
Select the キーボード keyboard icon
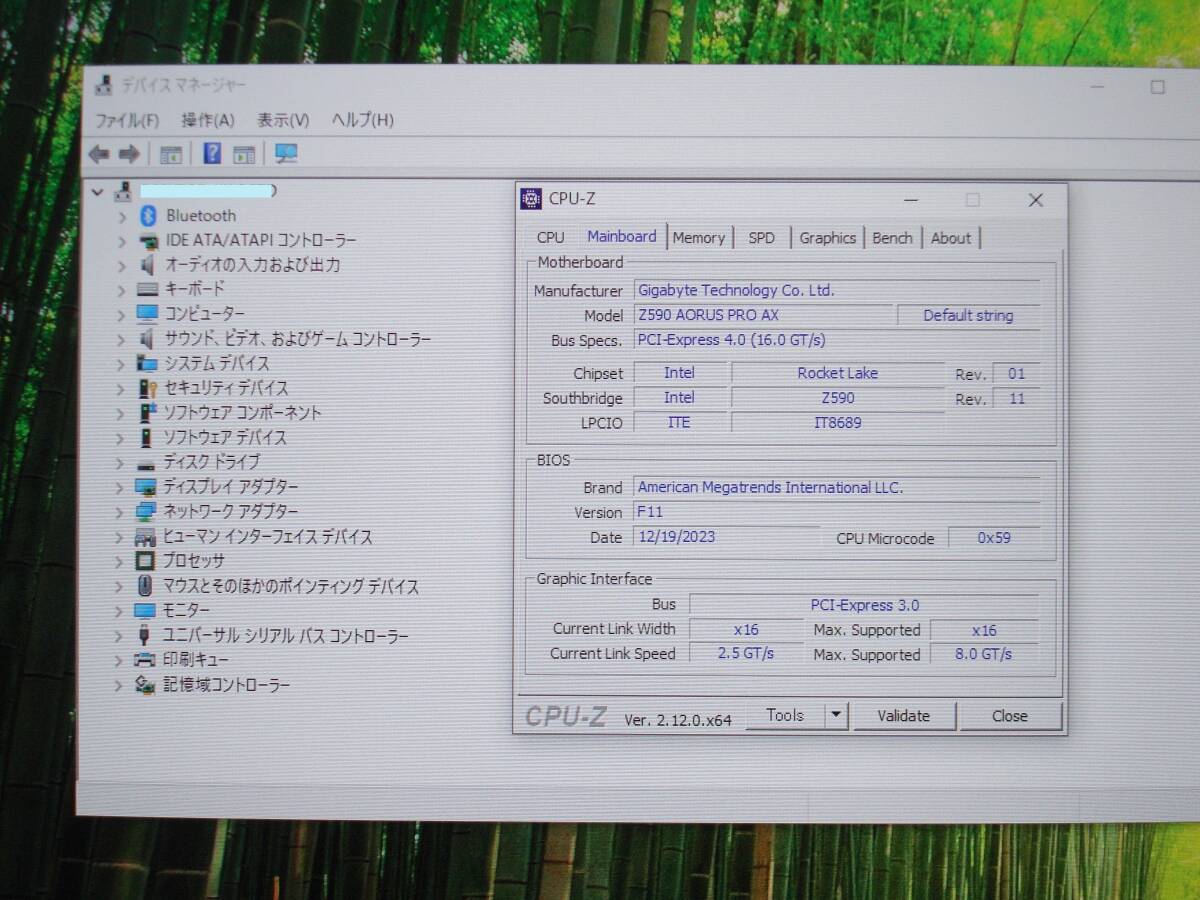pyautogui.click(x=147, y=289)
